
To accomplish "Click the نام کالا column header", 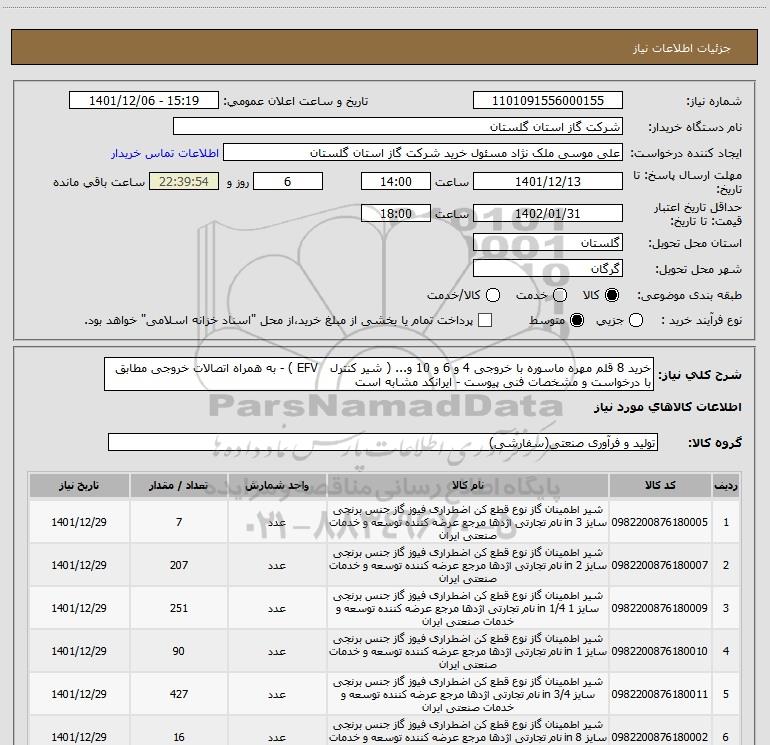I will pyautogui.click(x=468, y=485).
